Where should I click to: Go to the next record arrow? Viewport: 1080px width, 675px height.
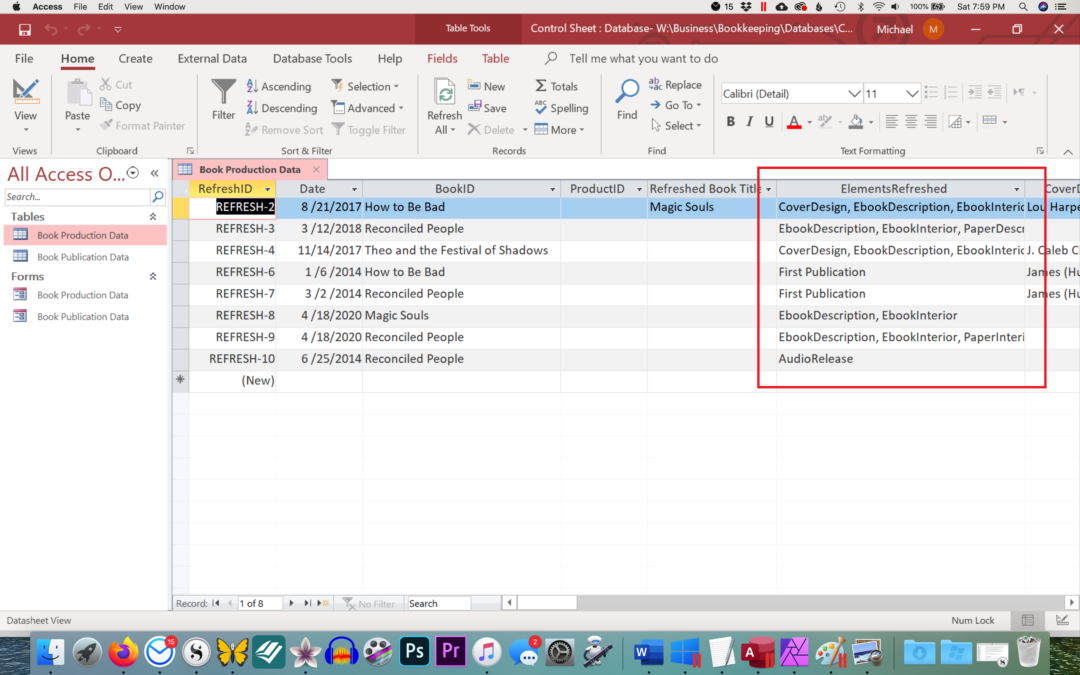291,603
